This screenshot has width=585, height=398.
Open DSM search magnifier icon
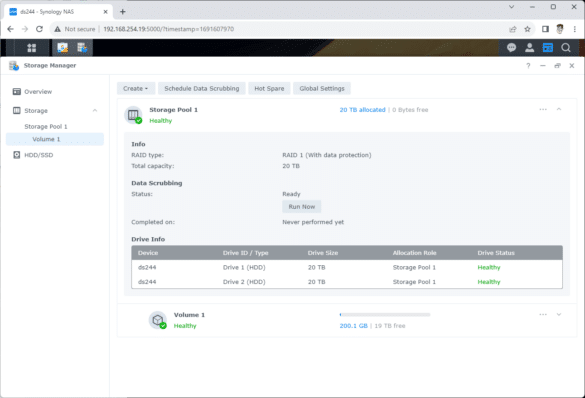pyautogui.click(x=566, y=48)
